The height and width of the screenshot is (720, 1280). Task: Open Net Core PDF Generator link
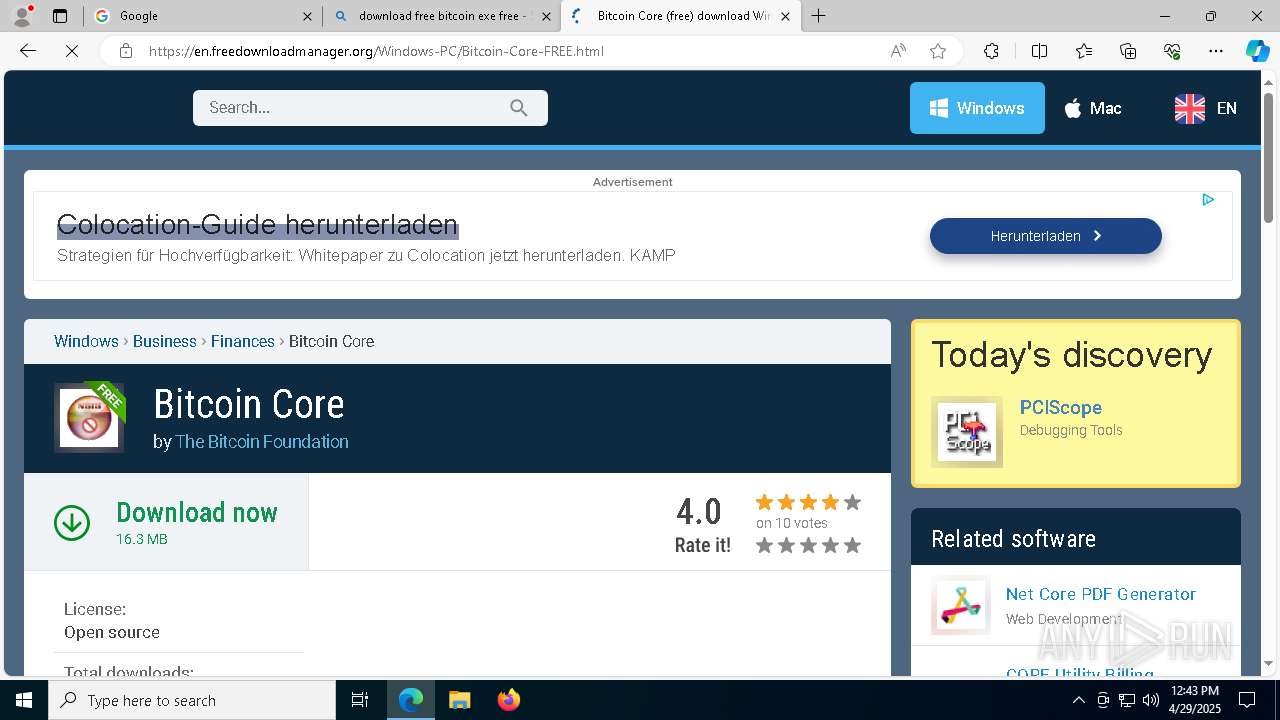(x=1101, y=594)
